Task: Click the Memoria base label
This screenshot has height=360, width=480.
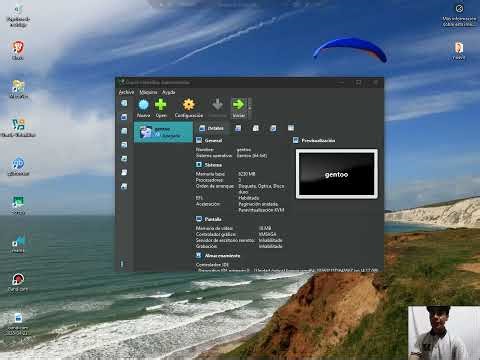Action: click(210, 174)
